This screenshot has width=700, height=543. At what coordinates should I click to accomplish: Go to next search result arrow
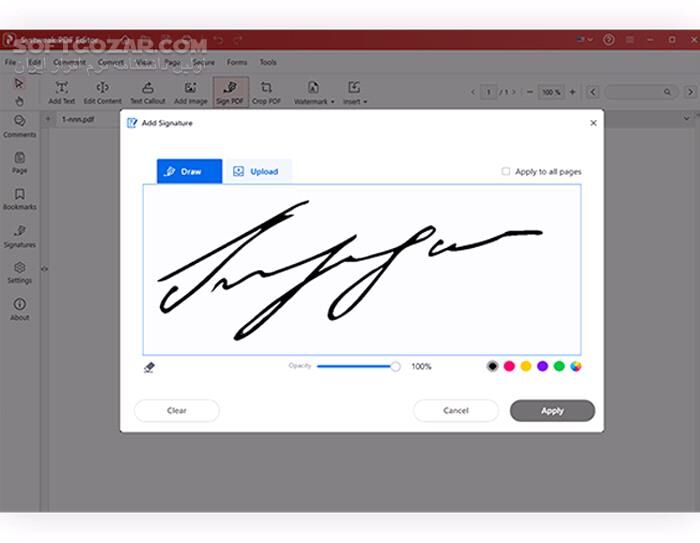click(x=690, y=92)
